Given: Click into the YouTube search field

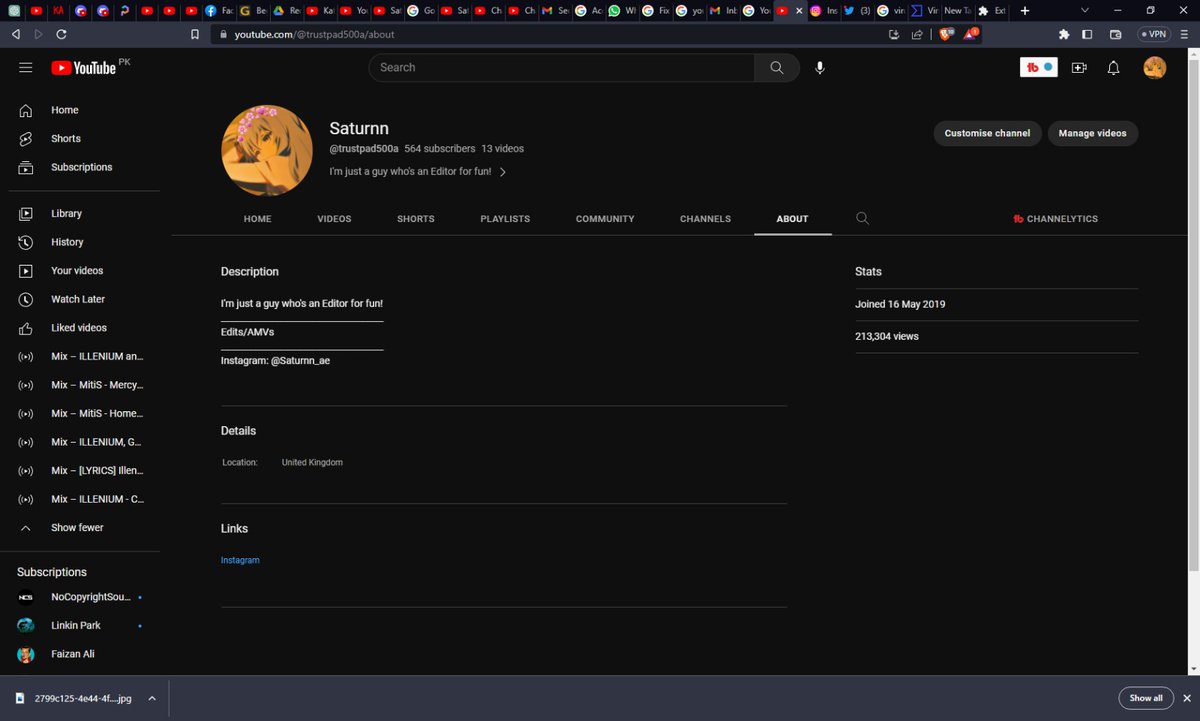Looking at the screenshot, I should 562,68.
